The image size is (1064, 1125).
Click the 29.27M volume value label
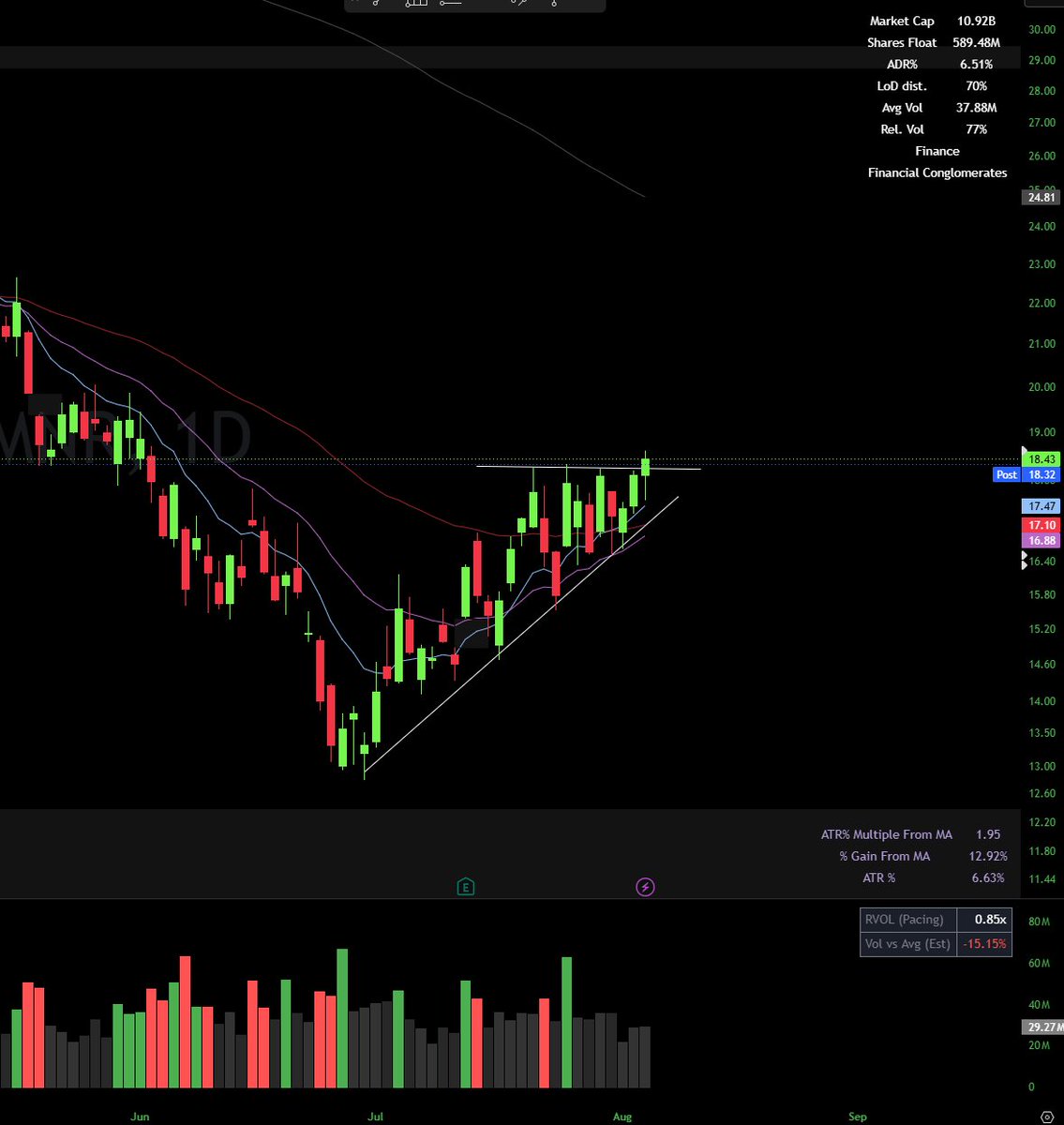[1042, 1027]
